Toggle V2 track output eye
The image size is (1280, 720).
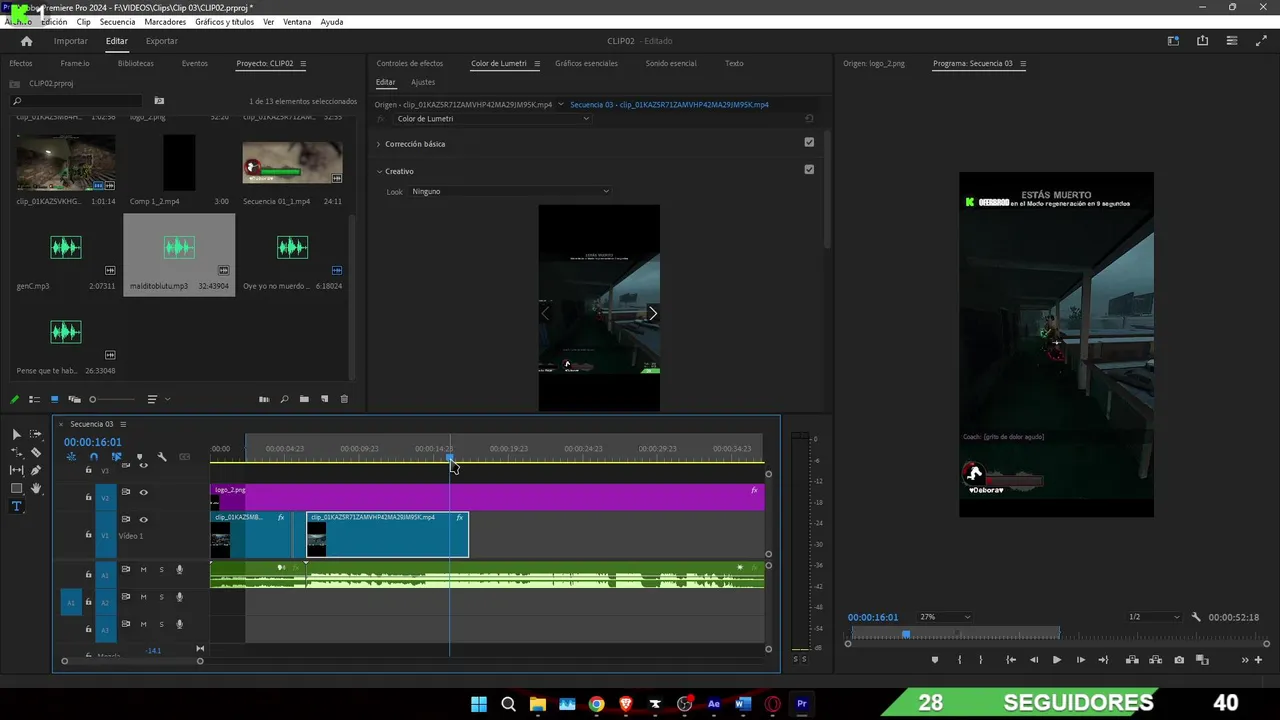(x=143, y=492)
